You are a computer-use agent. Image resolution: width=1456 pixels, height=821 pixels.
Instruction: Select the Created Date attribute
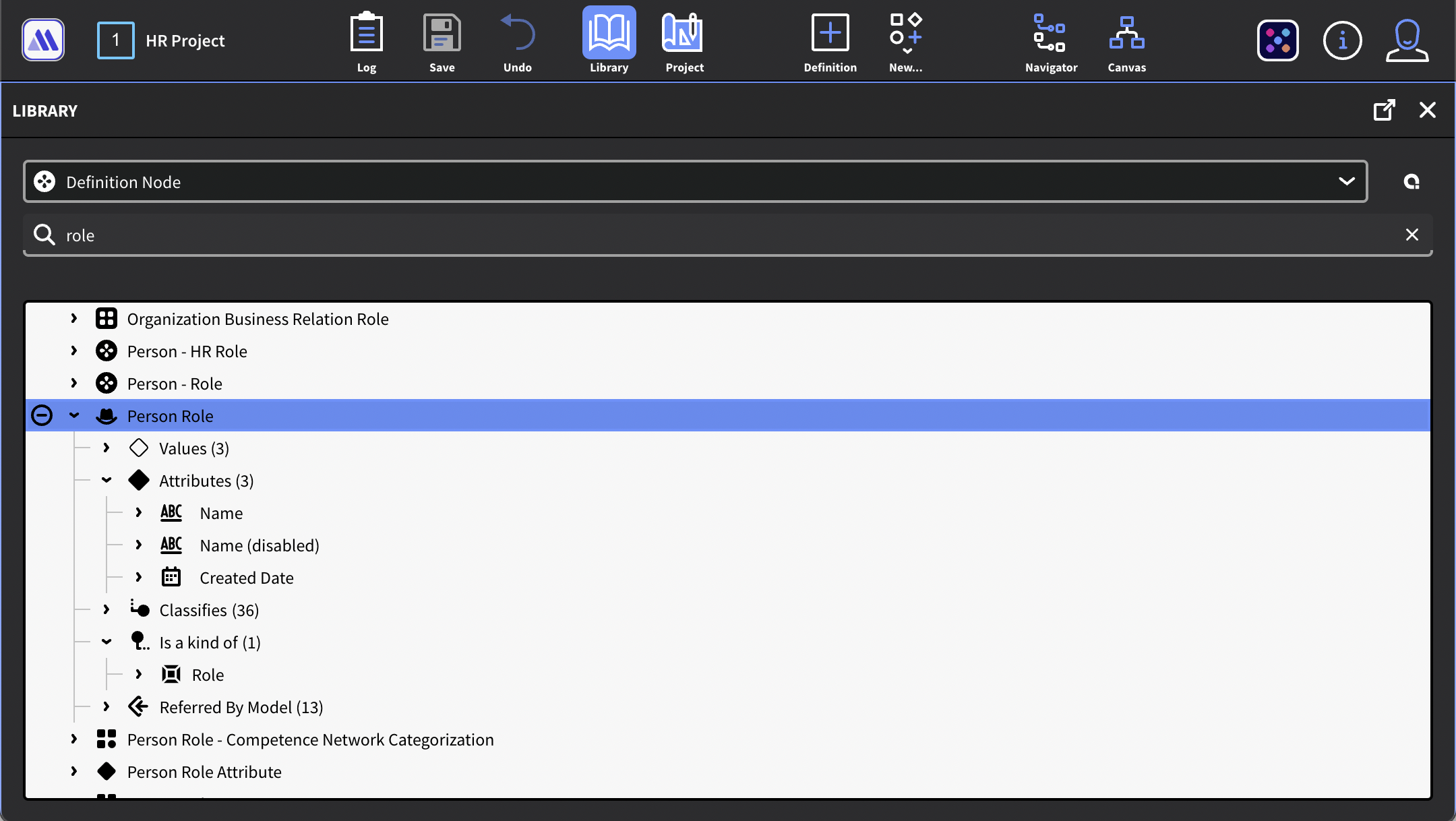(246, 578)
